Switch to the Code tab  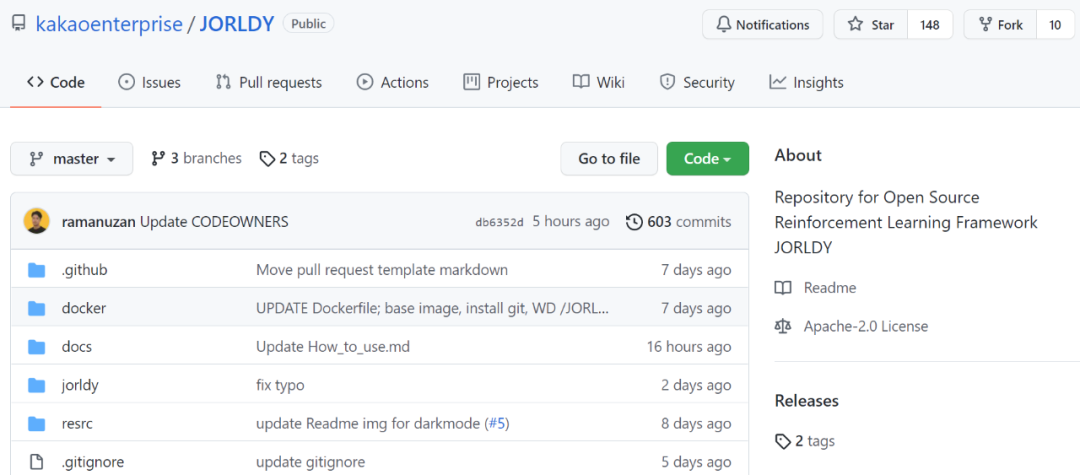click(x=56, y=83)
